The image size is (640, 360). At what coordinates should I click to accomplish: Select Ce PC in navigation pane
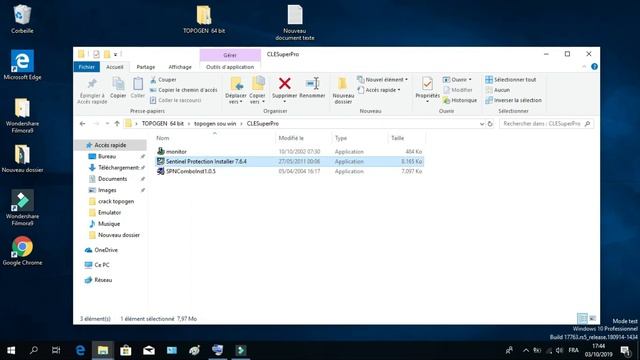(102, 265)
